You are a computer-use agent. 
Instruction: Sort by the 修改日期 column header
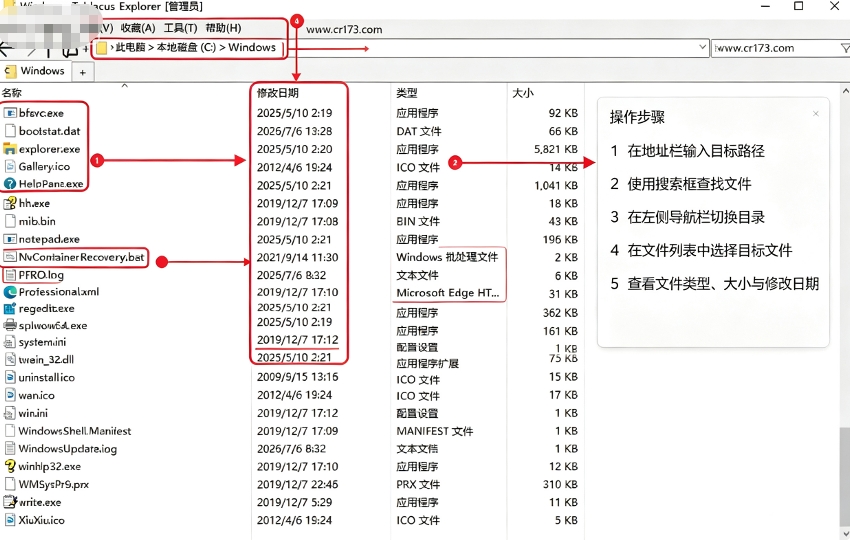(x=278, y=93)
